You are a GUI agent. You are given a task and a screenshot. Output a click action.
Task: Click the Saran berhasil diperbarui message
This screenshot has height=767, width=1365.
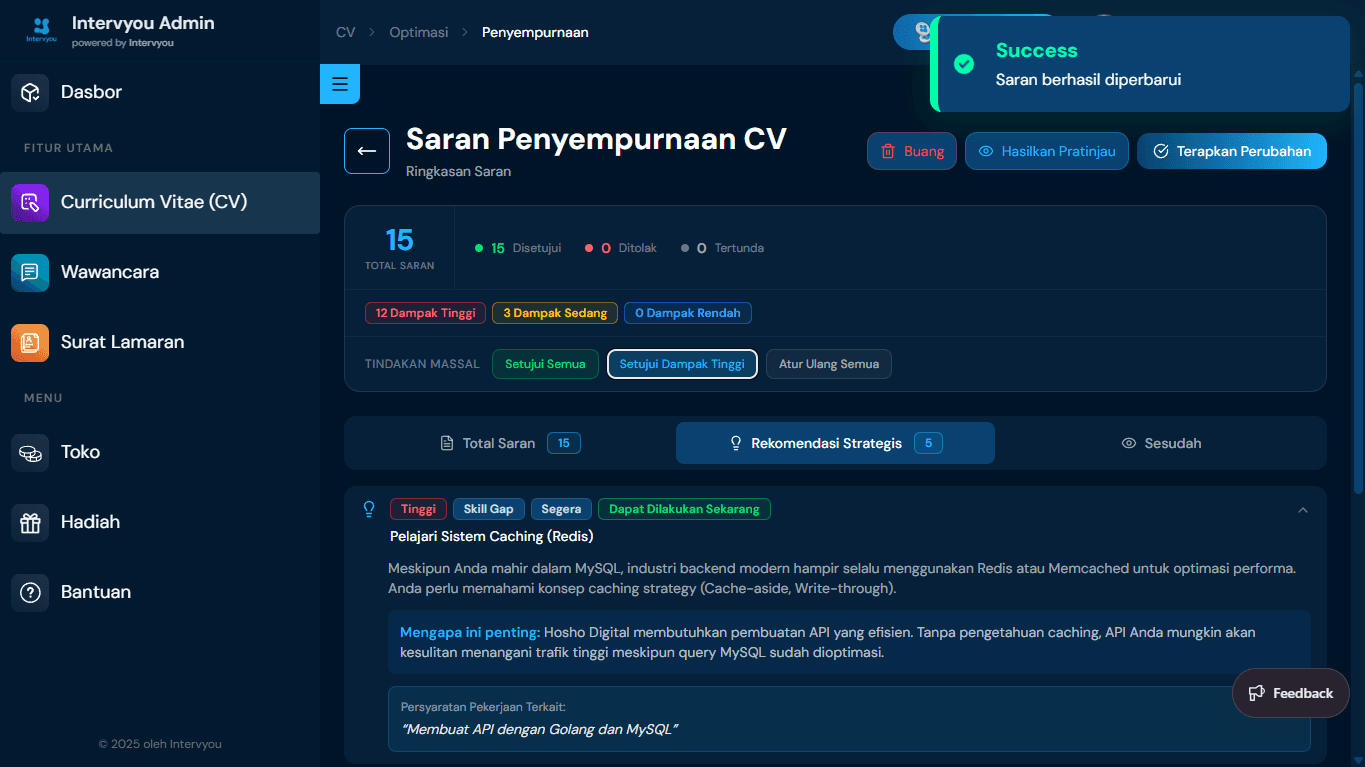(1089, 80)
